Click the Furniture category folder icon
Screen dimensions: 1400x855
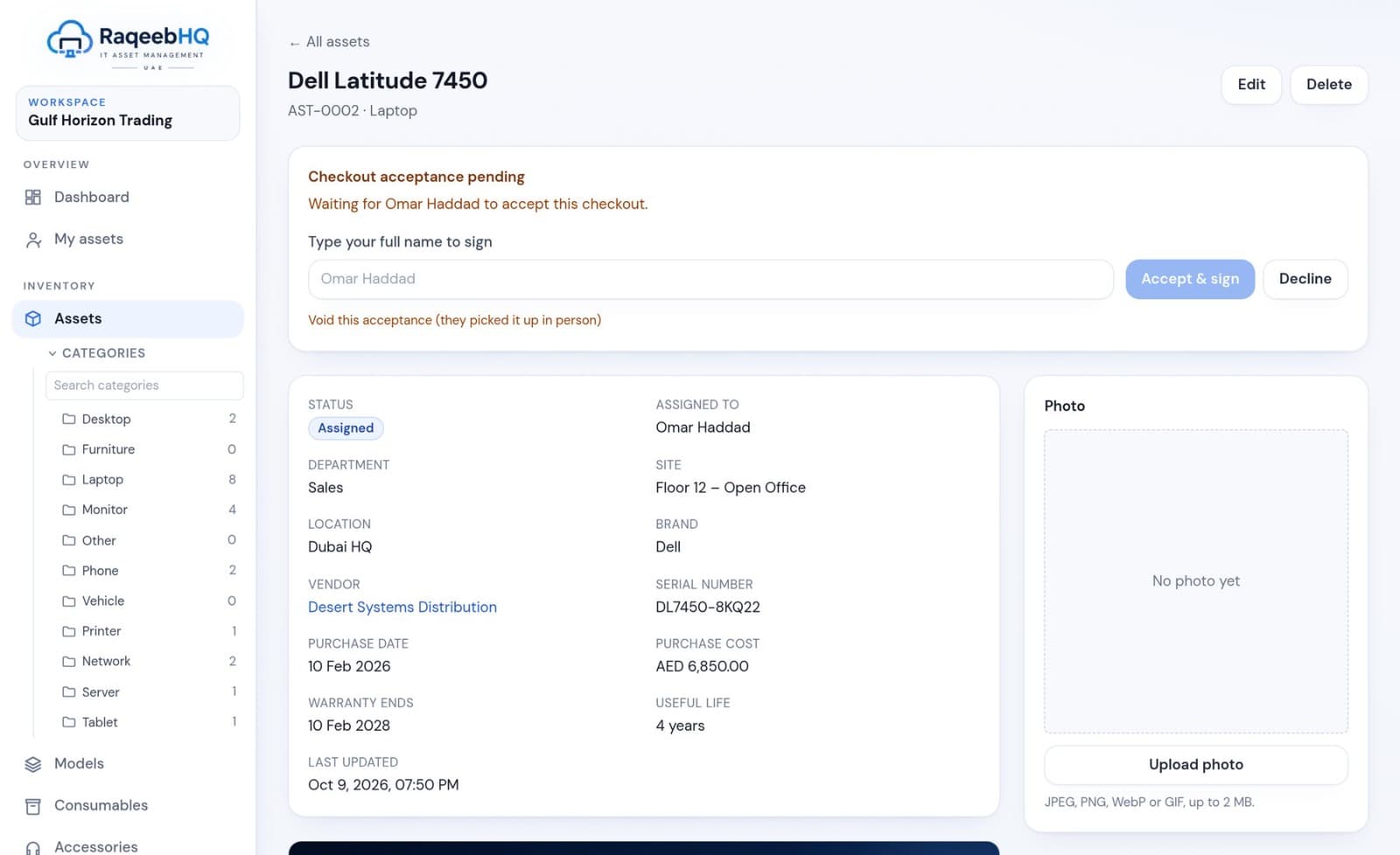tap(69, 450)
